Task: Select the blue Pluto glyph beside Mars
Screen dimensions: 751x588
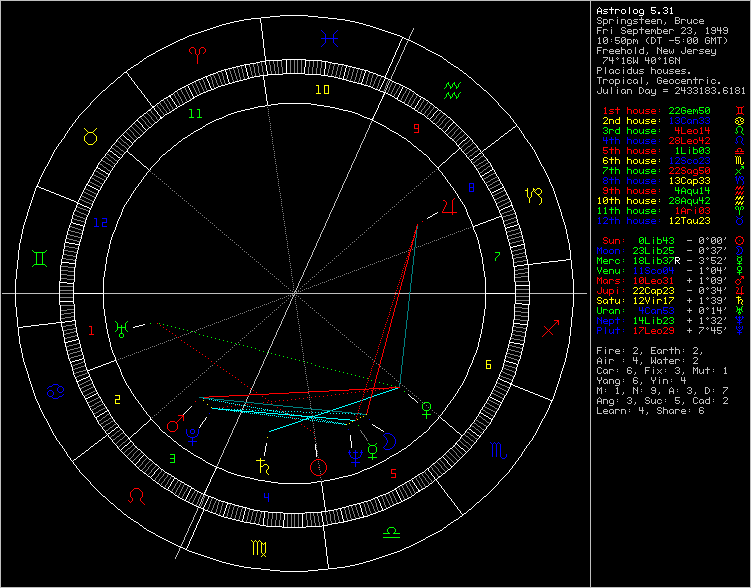Action: 193,437
